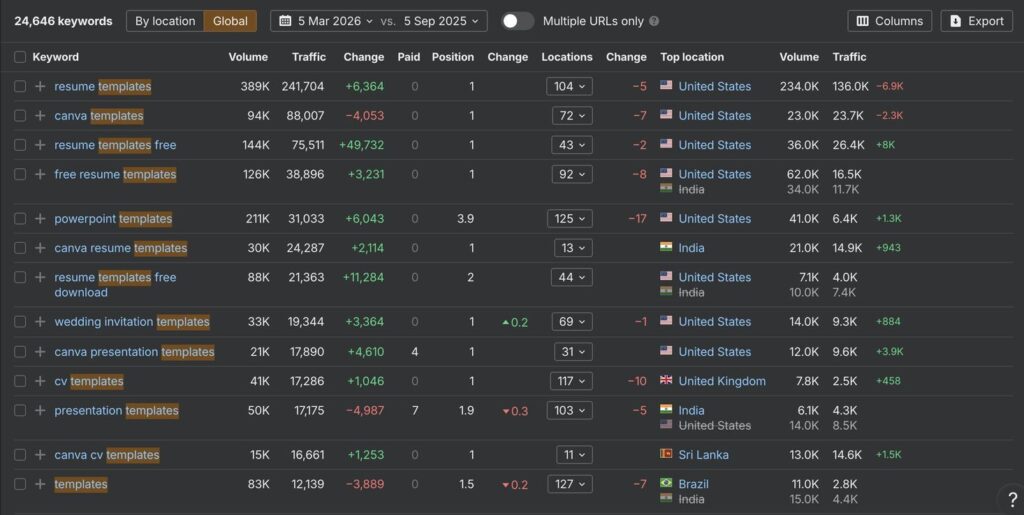Click the plus icon beside canva cv templates
Screen dimensions: 1024x515
pos(40,455)
